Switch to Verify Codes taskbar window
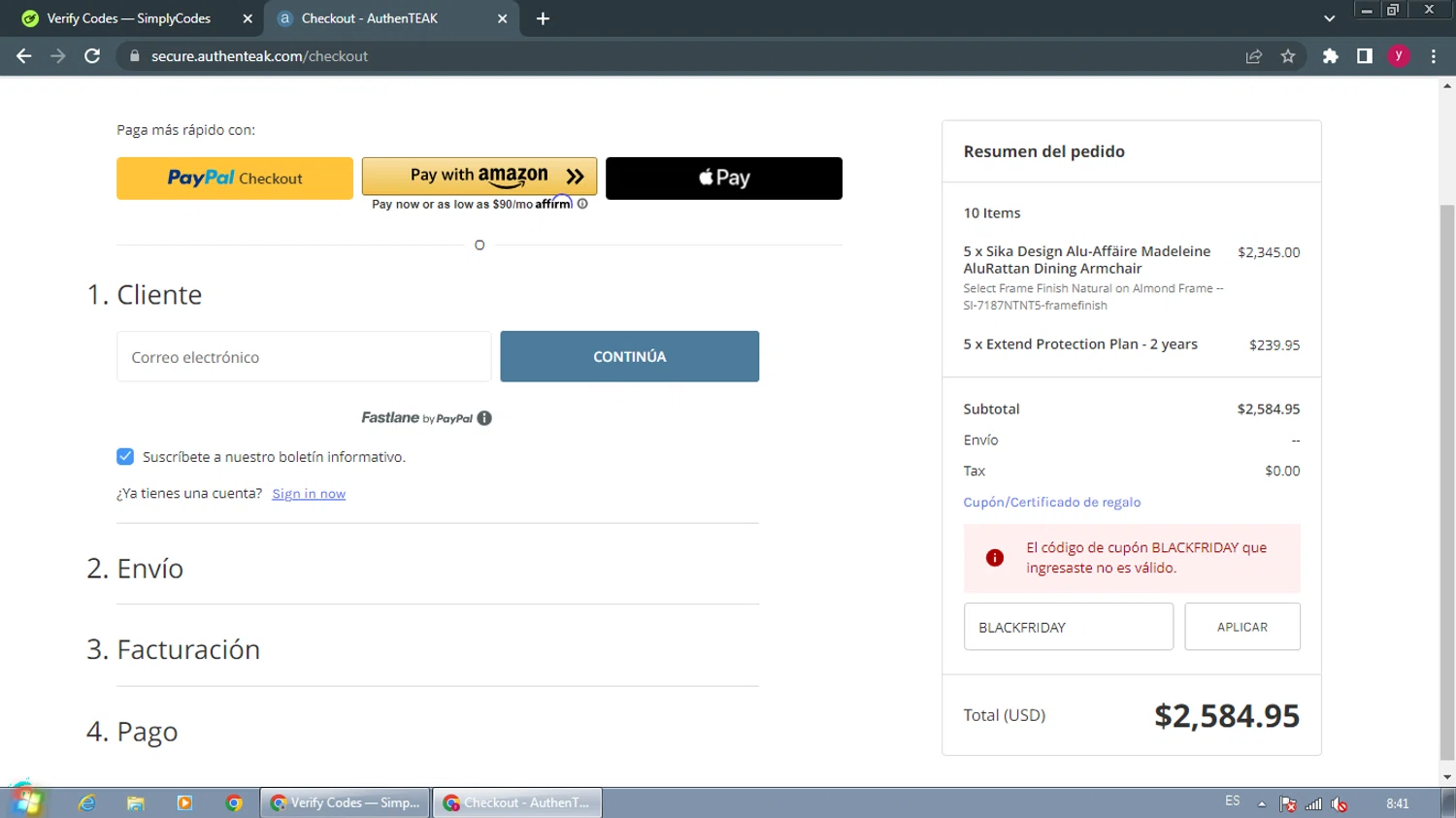Screen dimensions: 1456x818 pyautogui.click(x=346, y=803)
